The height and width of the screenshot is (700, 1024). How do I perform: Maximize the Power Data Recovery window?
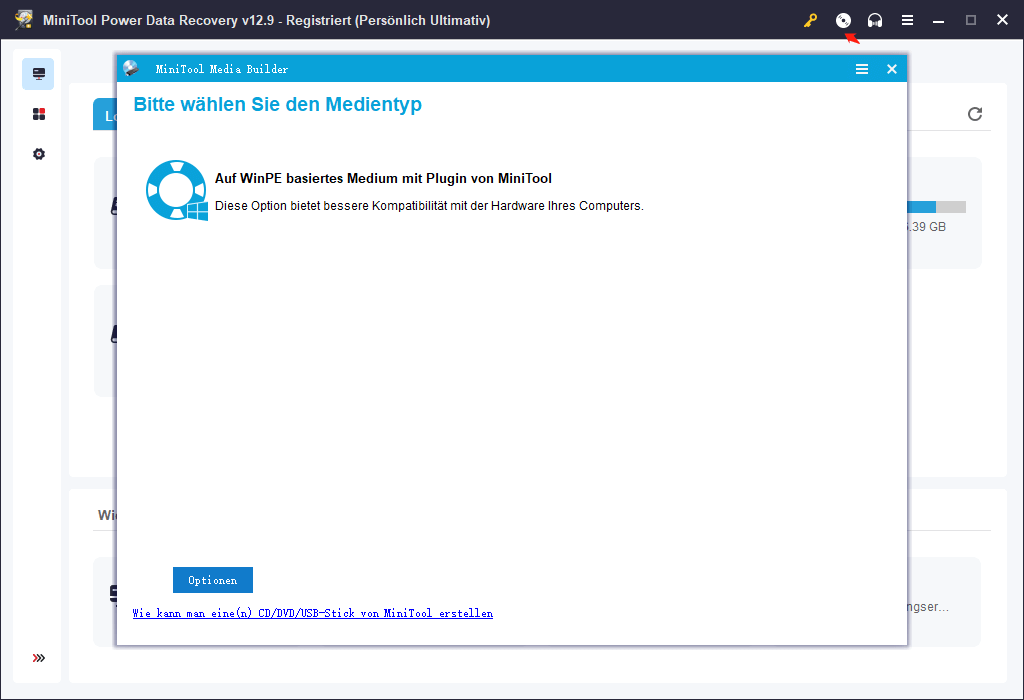970,20
